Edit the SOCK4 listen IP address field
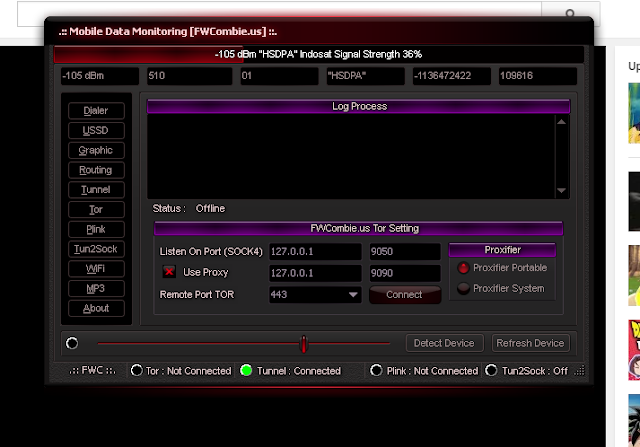This screenshot has height=447, width=640. [315, 251]
